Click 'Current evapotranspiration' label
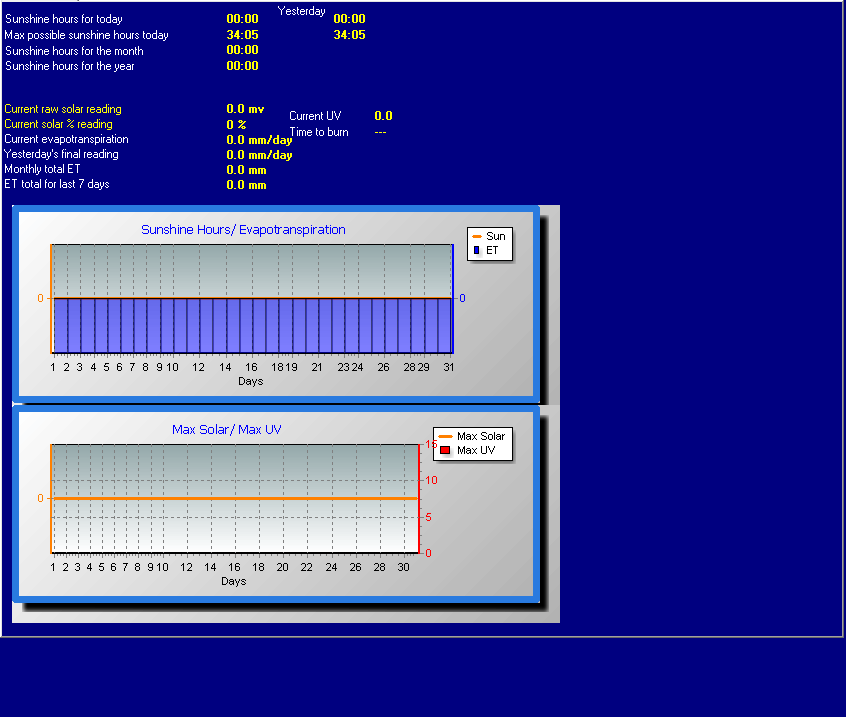This screenshot has height=717, width=846. [x=66, y=139]
